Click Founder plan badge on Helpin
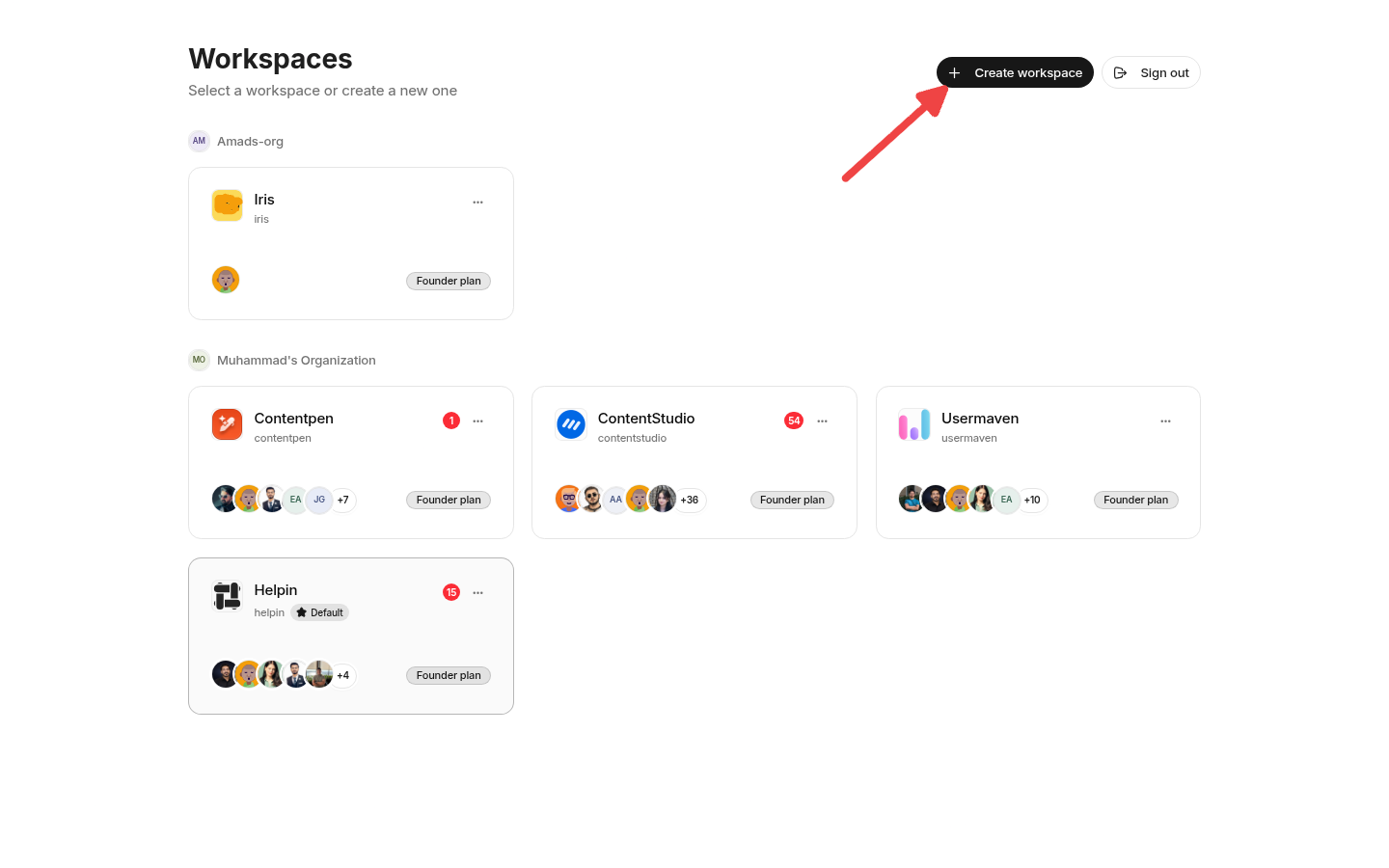1389x868 pixels. [449, 675]
